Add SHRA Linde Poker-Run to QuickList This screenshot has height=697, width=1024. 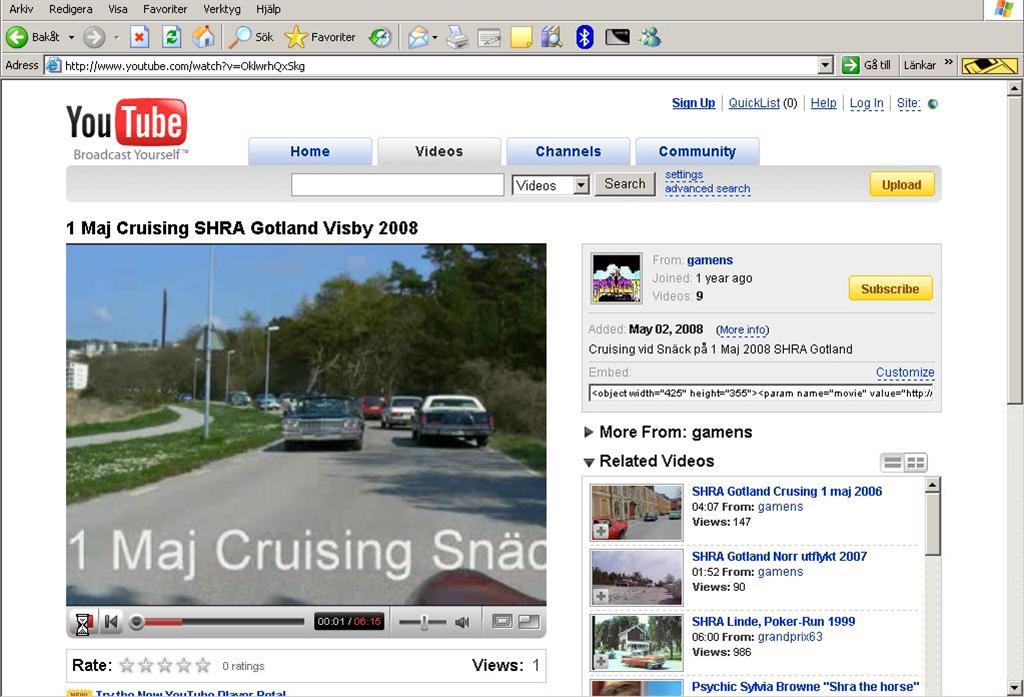tap(601, 662)
